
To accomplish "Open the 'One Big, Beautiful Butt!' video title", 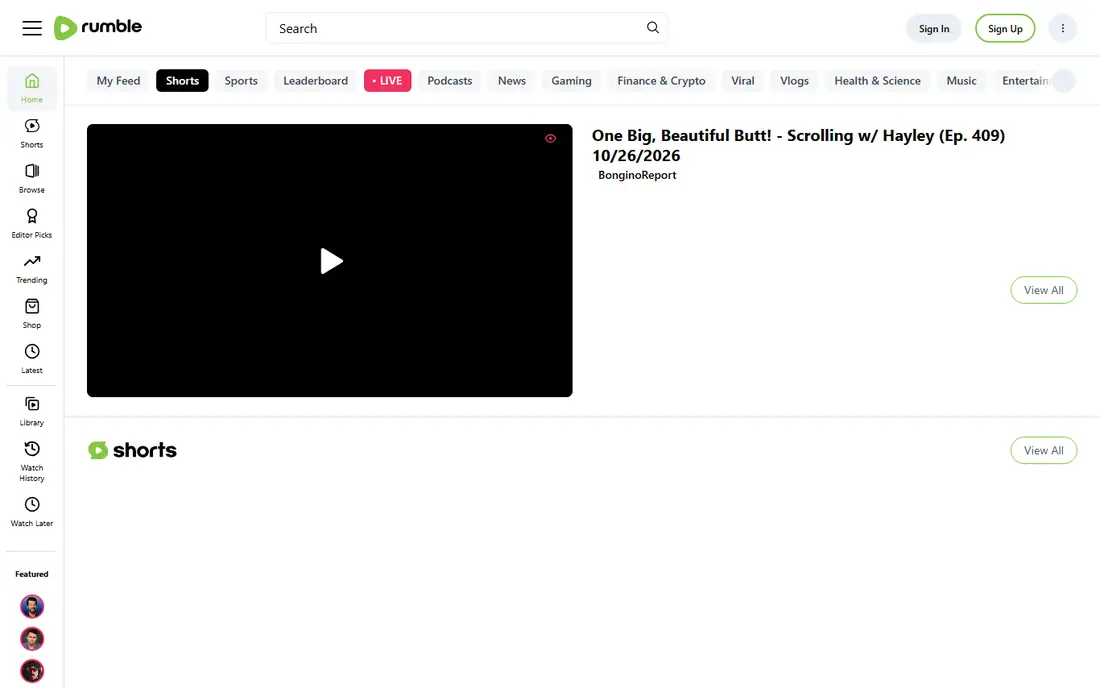I will tap(798, 145).
